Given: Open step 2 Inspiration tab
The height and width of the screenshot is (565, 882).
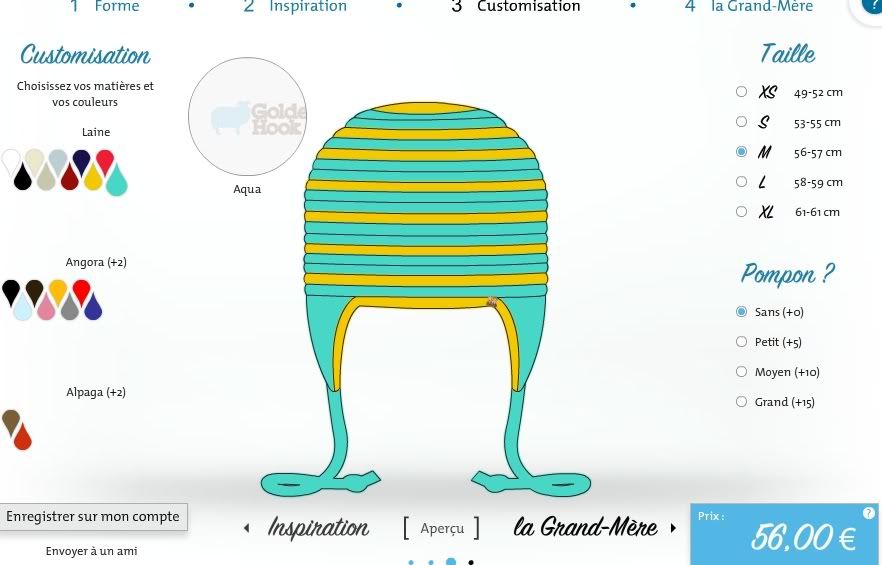Looking at the screenshot, I should pyautogui.click(x=295, y=6).
